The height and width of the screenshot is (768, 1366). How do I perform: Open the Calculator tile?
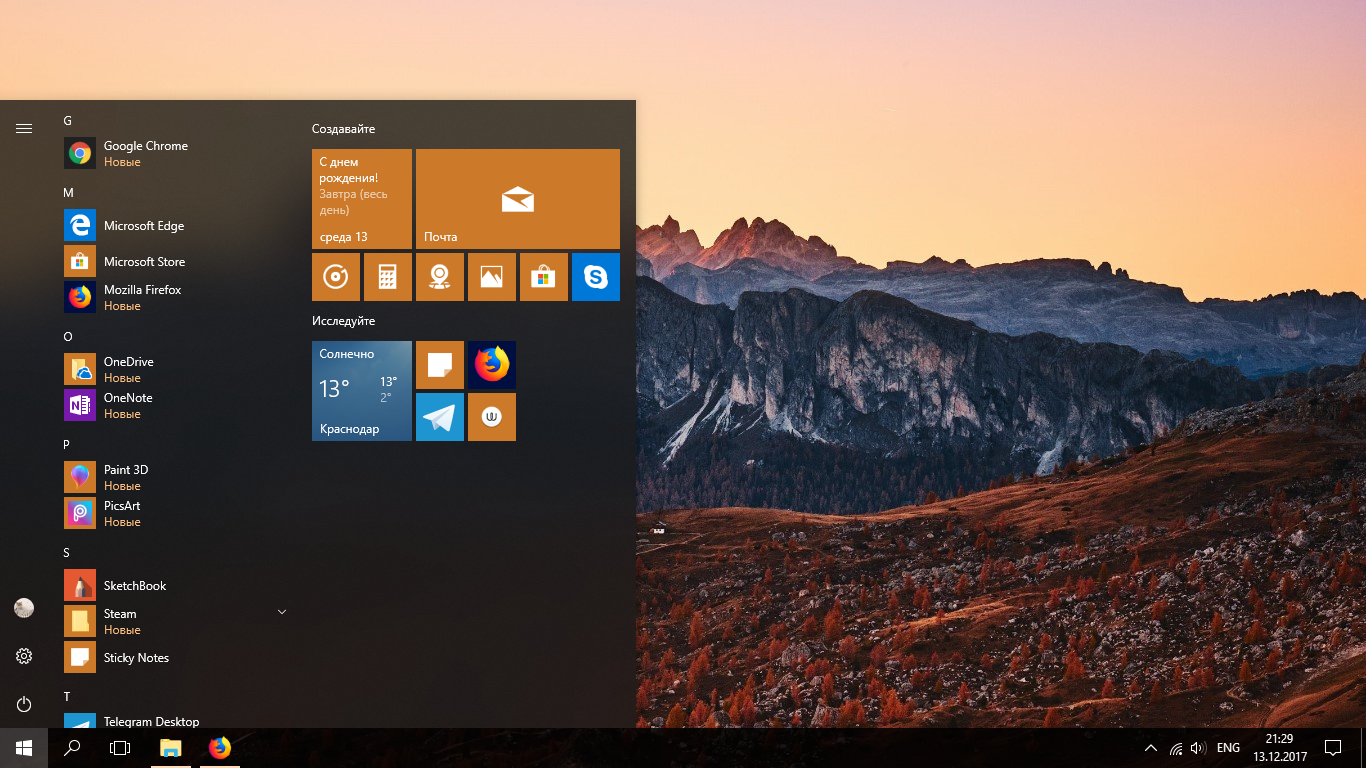tap(388, 277)
